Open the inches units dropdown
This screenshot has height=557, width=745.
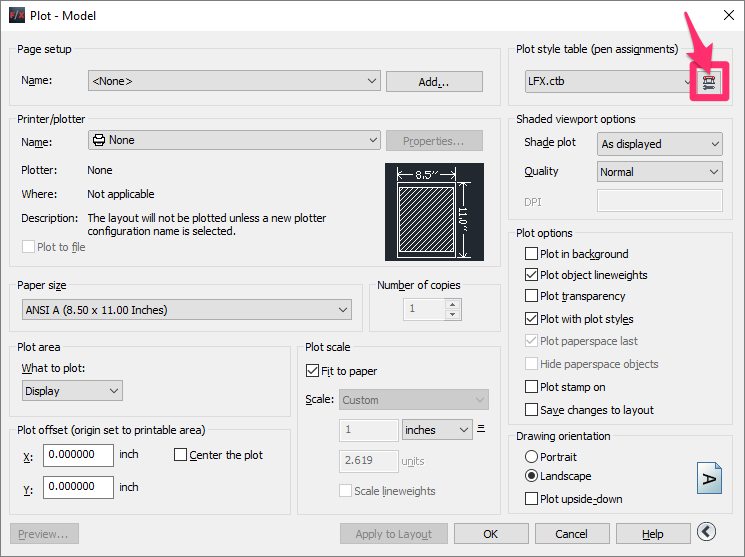(x=437, y=430)
